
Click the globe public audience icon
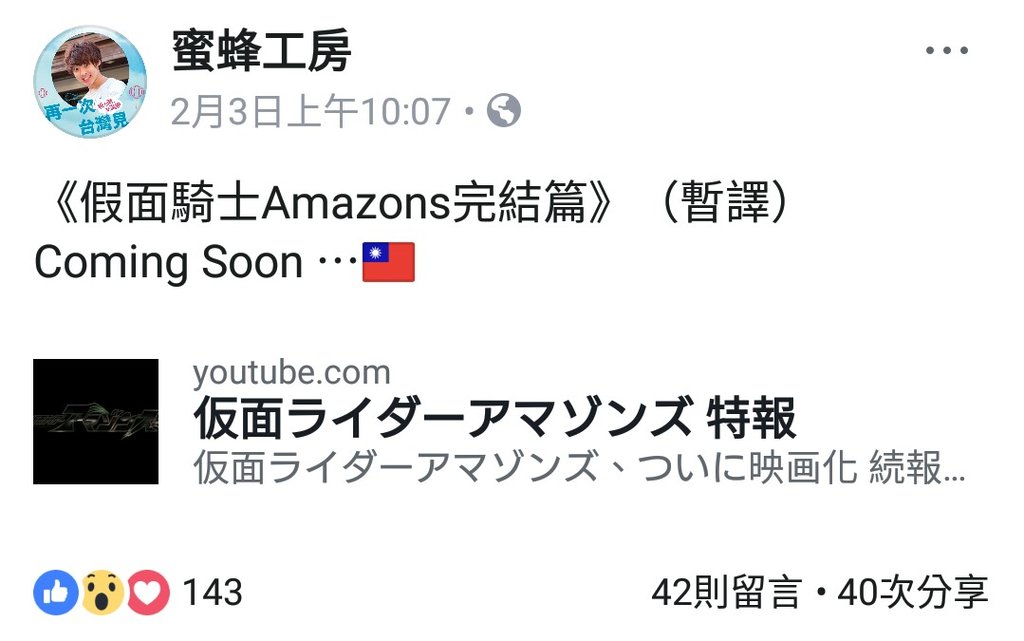(504, 110)
